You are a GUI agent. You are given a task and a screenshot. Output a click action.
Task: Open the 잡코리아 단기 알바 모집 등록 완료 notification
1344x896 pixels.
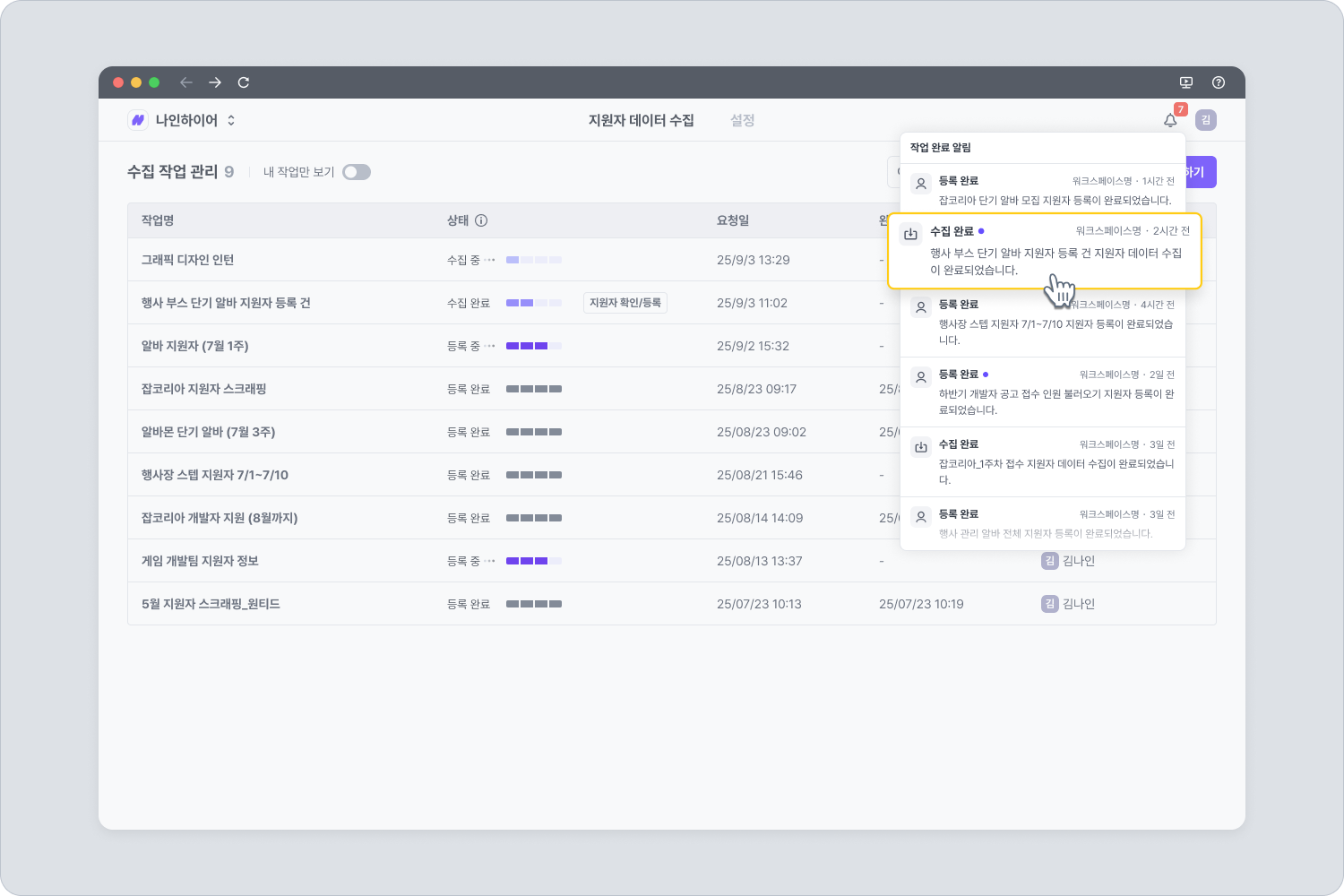1043,190
